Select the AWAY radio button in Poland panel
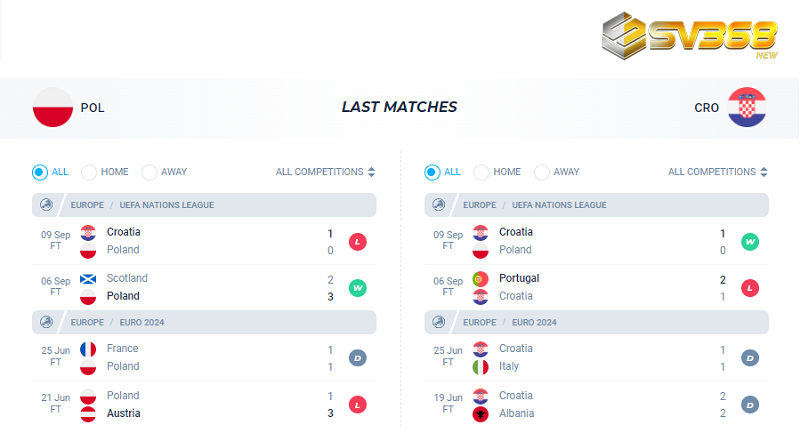The width and height of the screenshot is (800, 441). point(149,172)
